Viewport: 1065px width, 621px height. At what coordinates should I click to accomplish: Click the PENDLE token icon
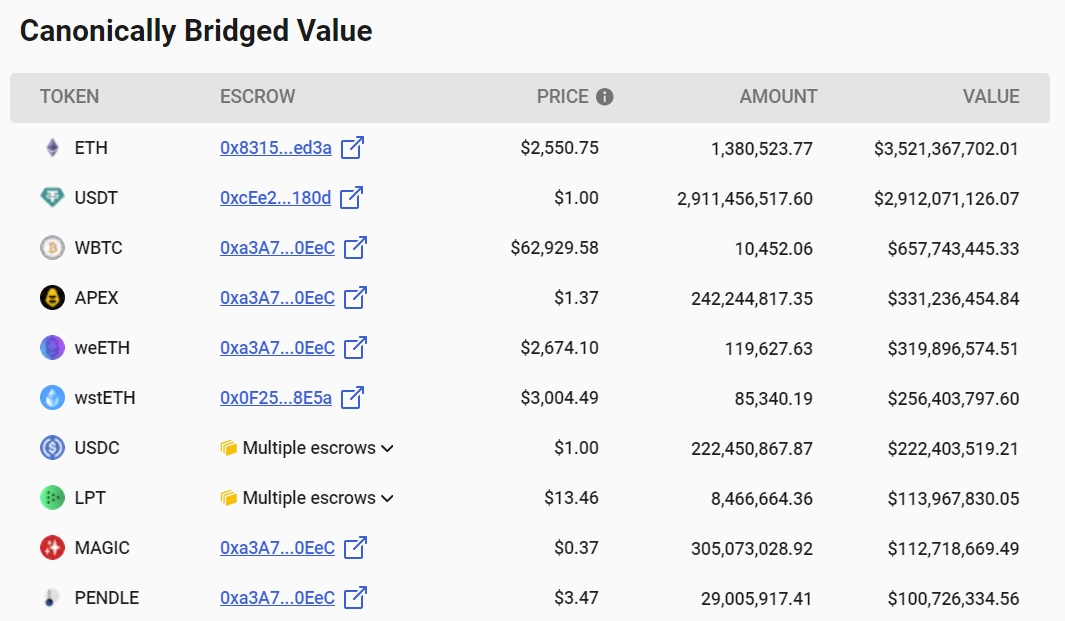tap(50, 598)
